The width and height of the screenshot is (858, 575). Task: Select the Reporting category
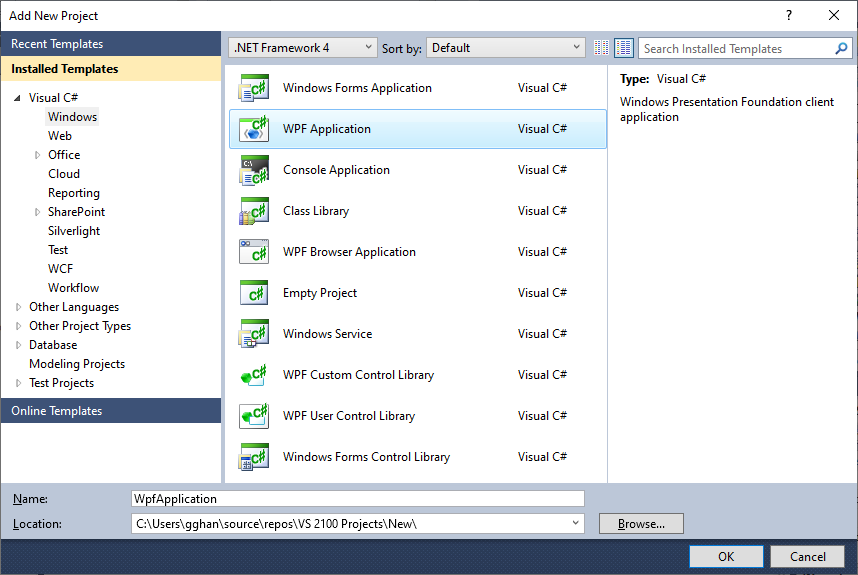click(74, 193)
